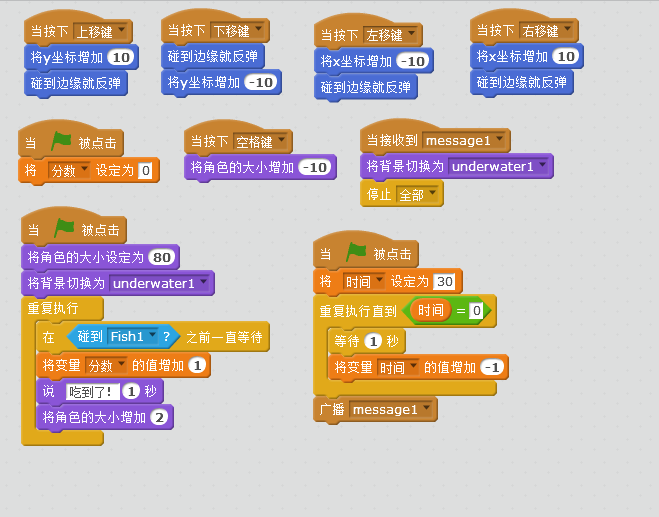Click the 30 value in 时间 设定为 block
Image resolution: width=659 pixels, height=517 pixels.
coord(444,281)
